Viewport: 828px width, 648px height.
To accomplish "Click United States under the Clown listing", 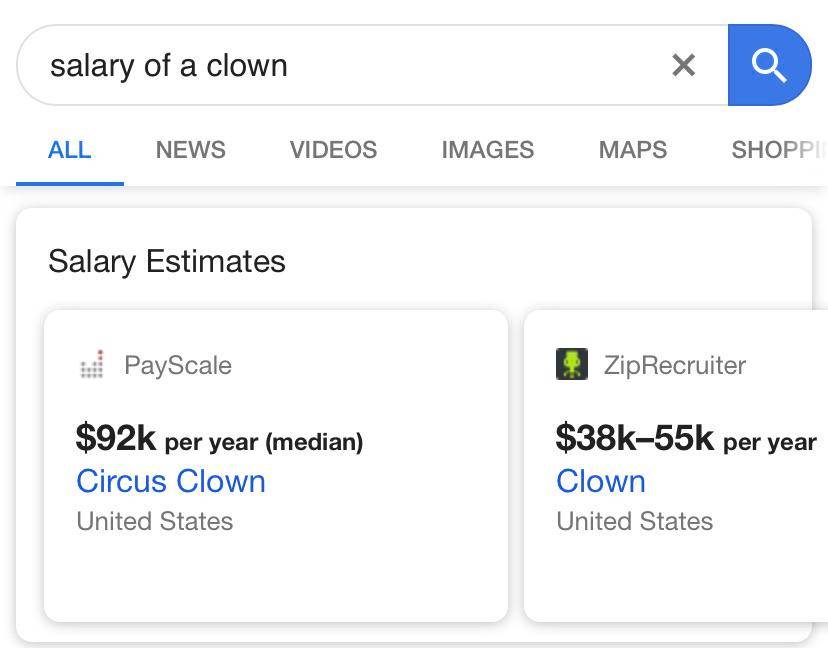I will point(634,521).
